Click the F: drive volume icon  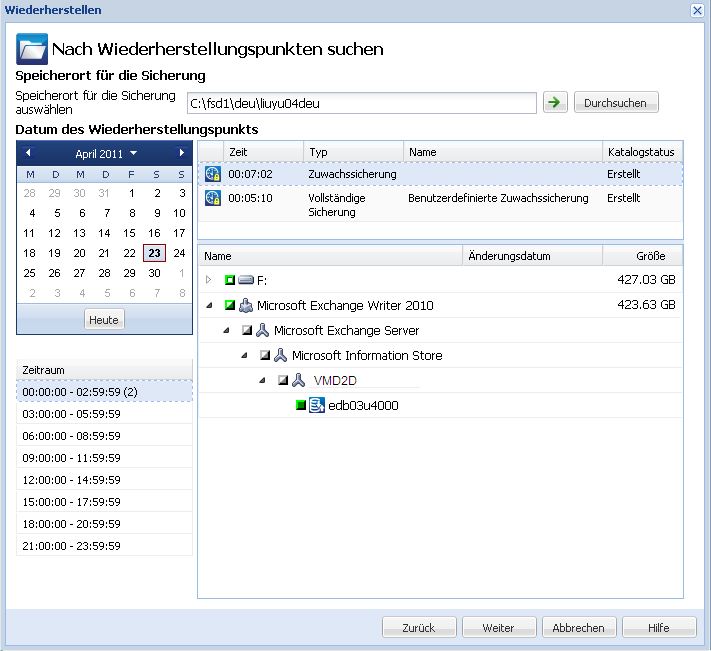click(x=246, y=281)
